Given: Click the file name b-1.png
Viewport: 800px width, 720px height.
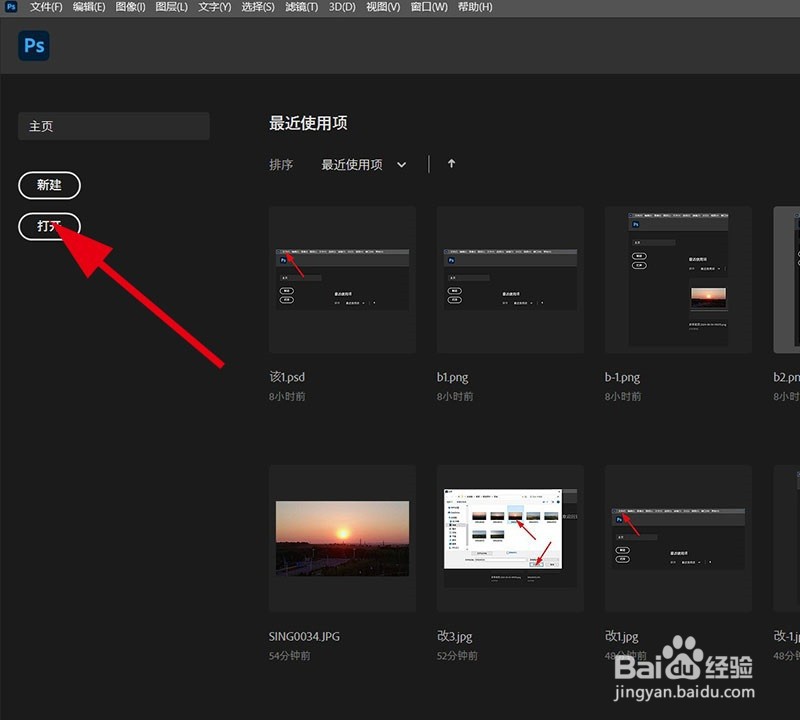Looking at the screenshot, I should 622,378.
